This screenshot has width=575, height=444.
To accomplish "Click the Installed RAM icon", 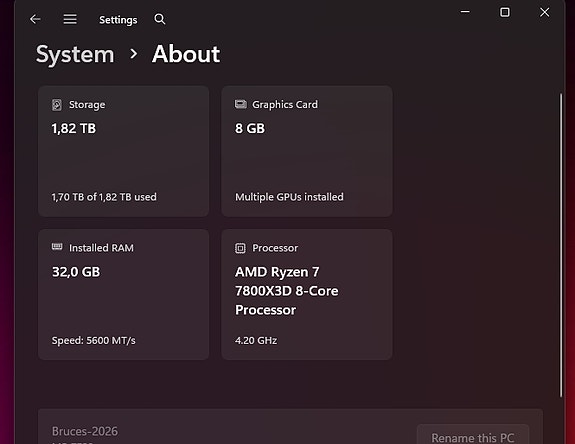I will point(57,247).
